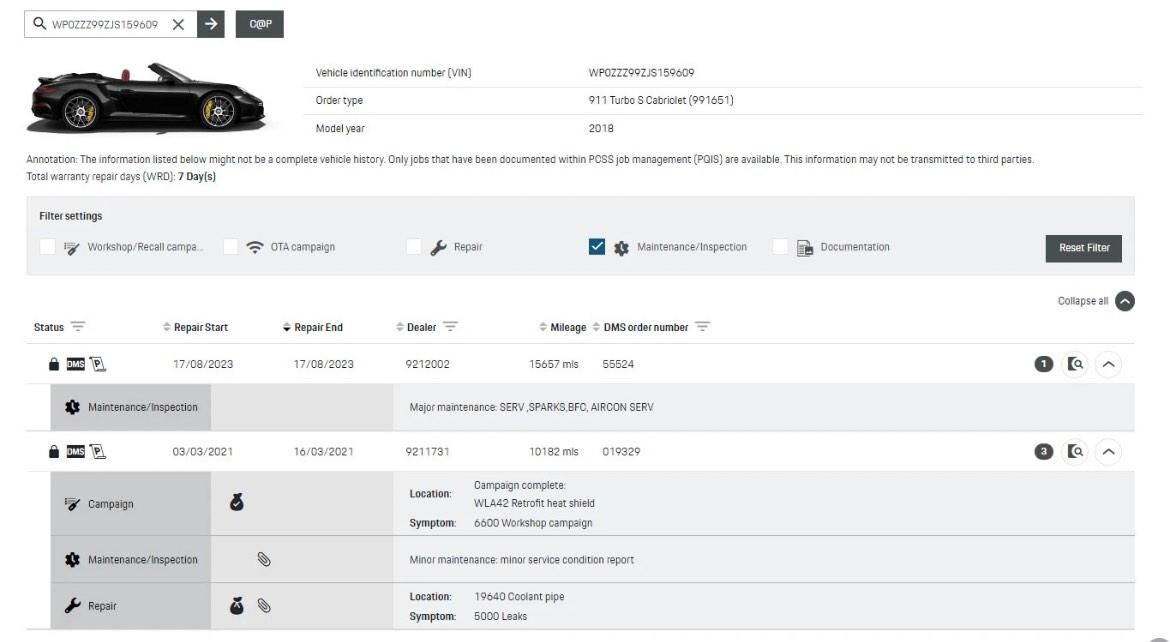
Task: Click the Workshop/Recall campaign filter icon
Action: click(x=72, y=248)
